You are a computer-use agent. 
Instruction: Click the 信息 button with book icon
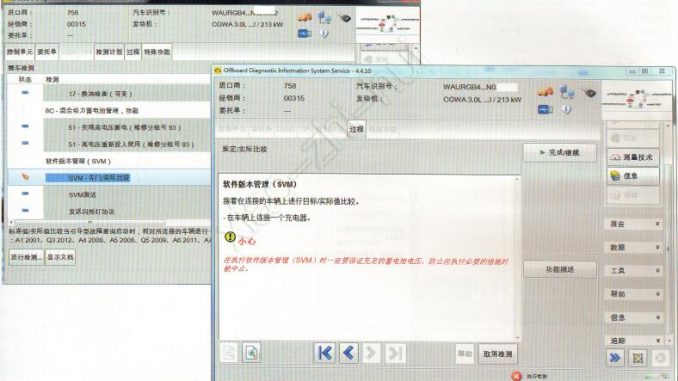coord(633,176)
